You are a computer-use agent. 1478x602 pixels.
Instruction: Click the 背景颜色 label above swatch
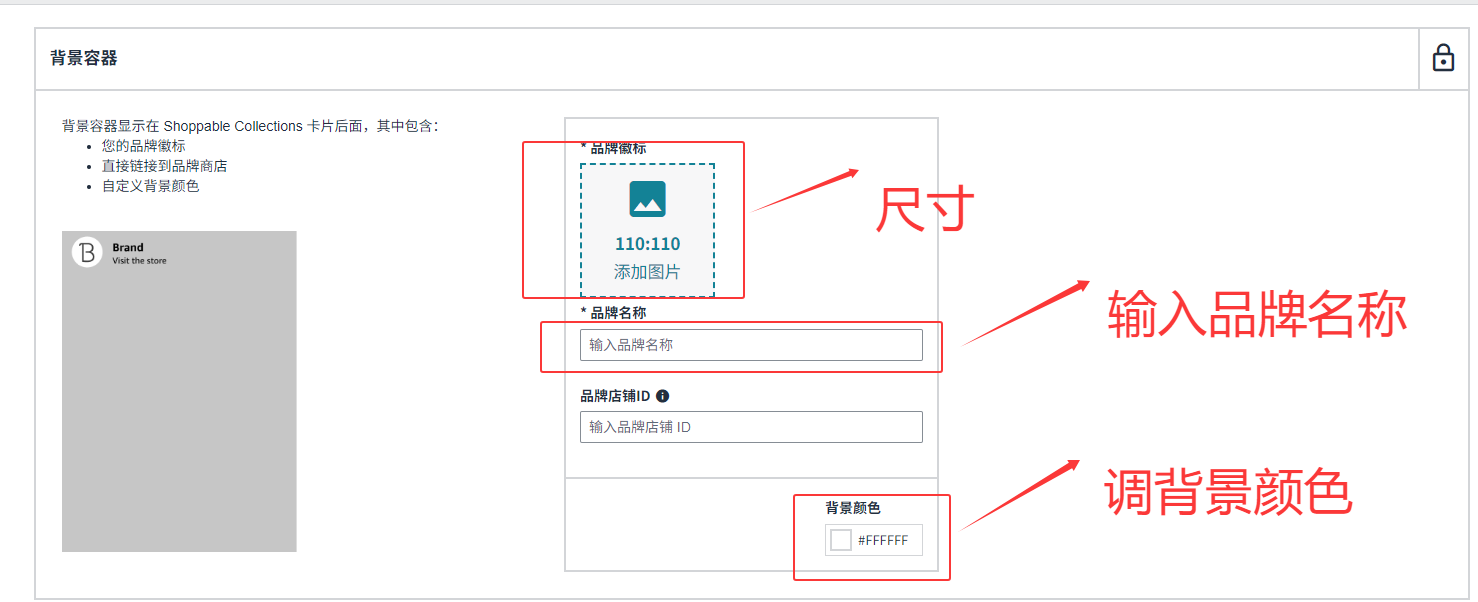pyautogui.click(x=853, y=508)
